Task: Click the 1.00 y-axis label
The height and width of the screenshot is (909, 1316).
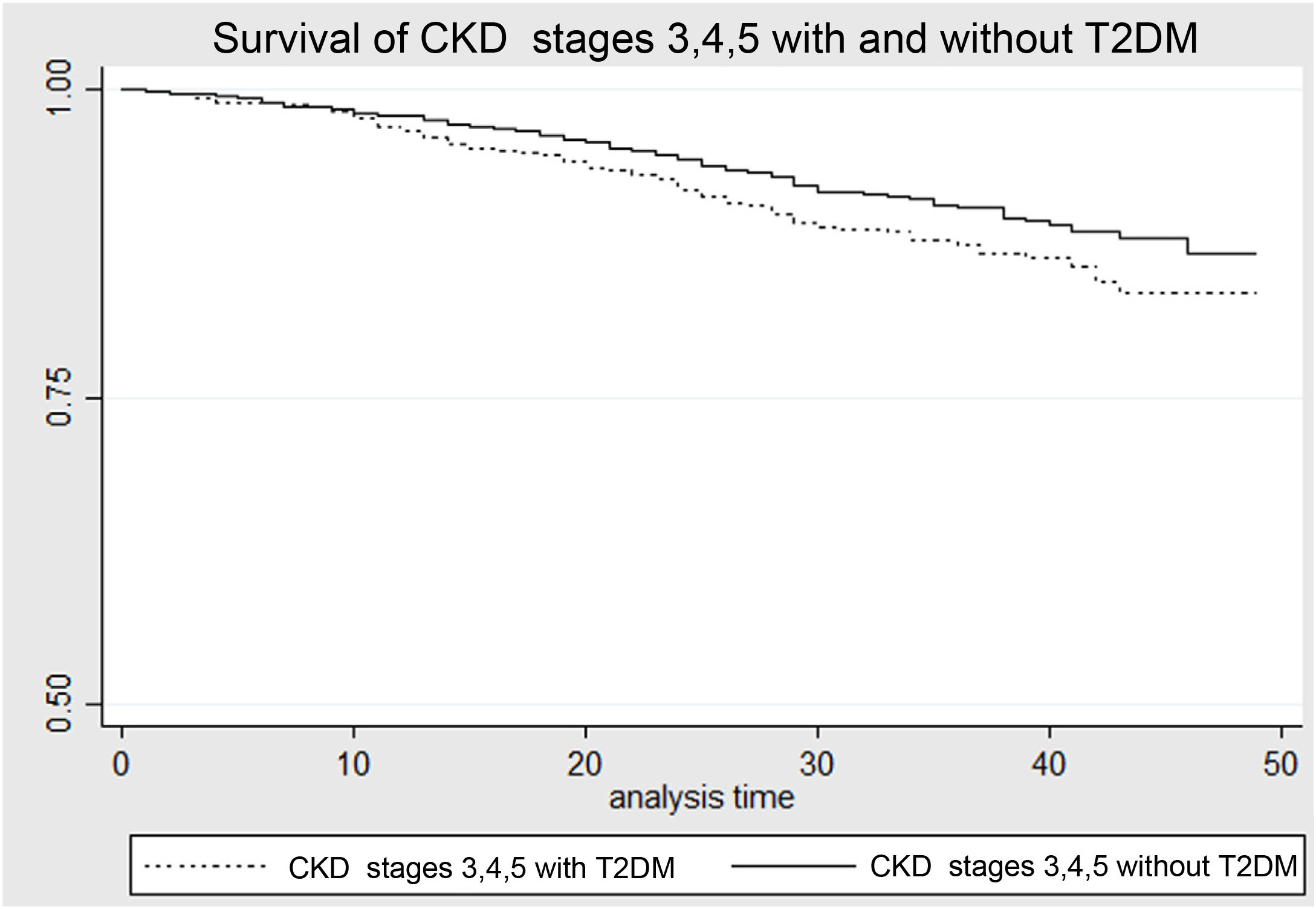Action: (x=60, y=90)
